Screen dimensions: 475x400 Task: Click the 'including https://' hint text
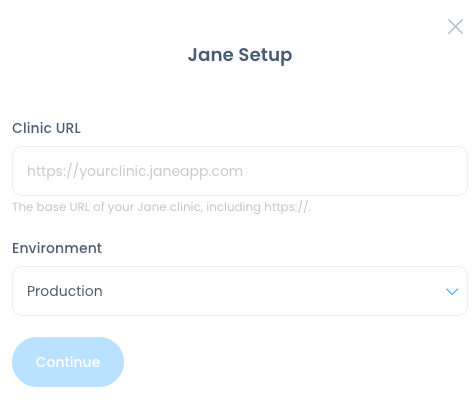(x=258, y=207)
